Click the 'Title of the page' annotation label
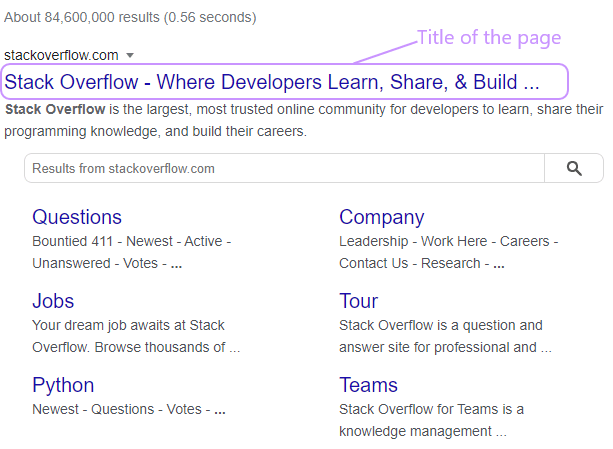Screen dimensions: 613x449 (488, 38)
